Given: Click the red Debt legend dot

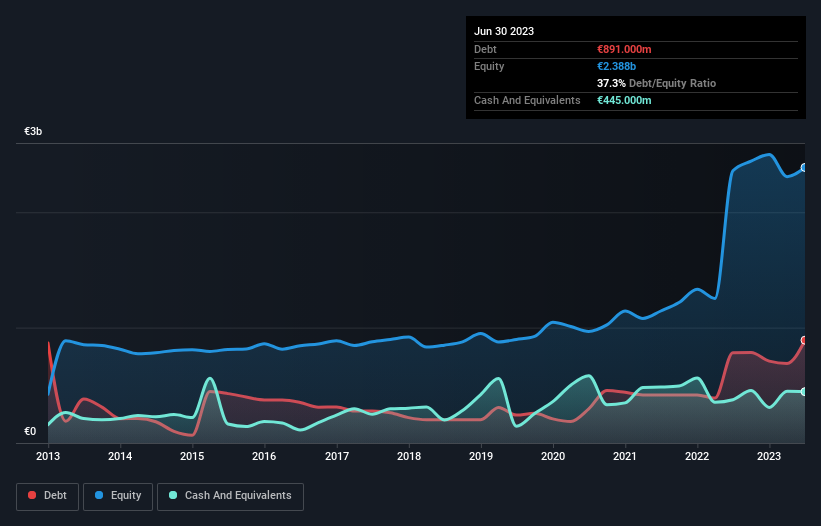Looking at the screenshot, I should pyautogui.click(x=32, y=495).
